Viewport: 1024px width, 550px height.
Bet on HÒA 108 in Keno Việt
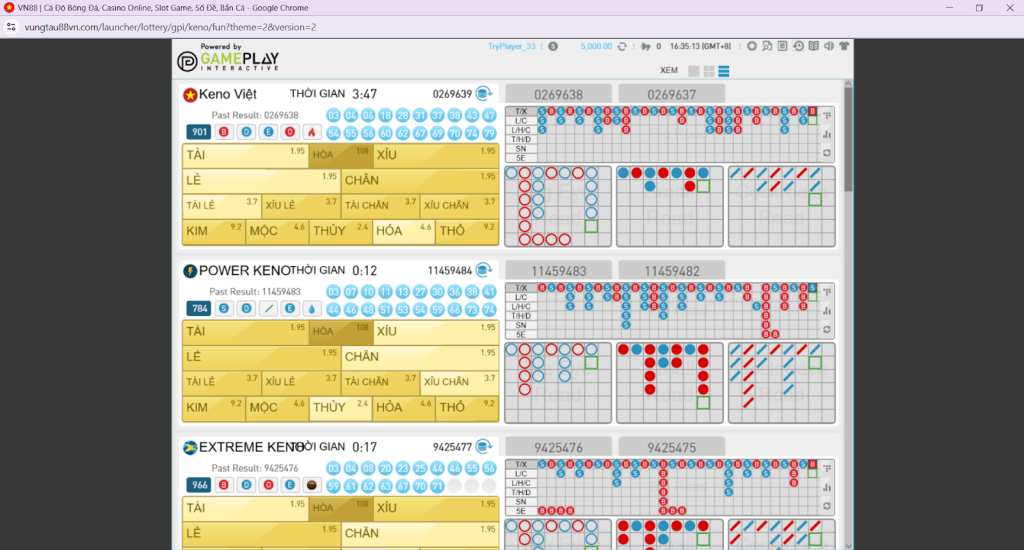pyautogui.click(x=340, y=155)
